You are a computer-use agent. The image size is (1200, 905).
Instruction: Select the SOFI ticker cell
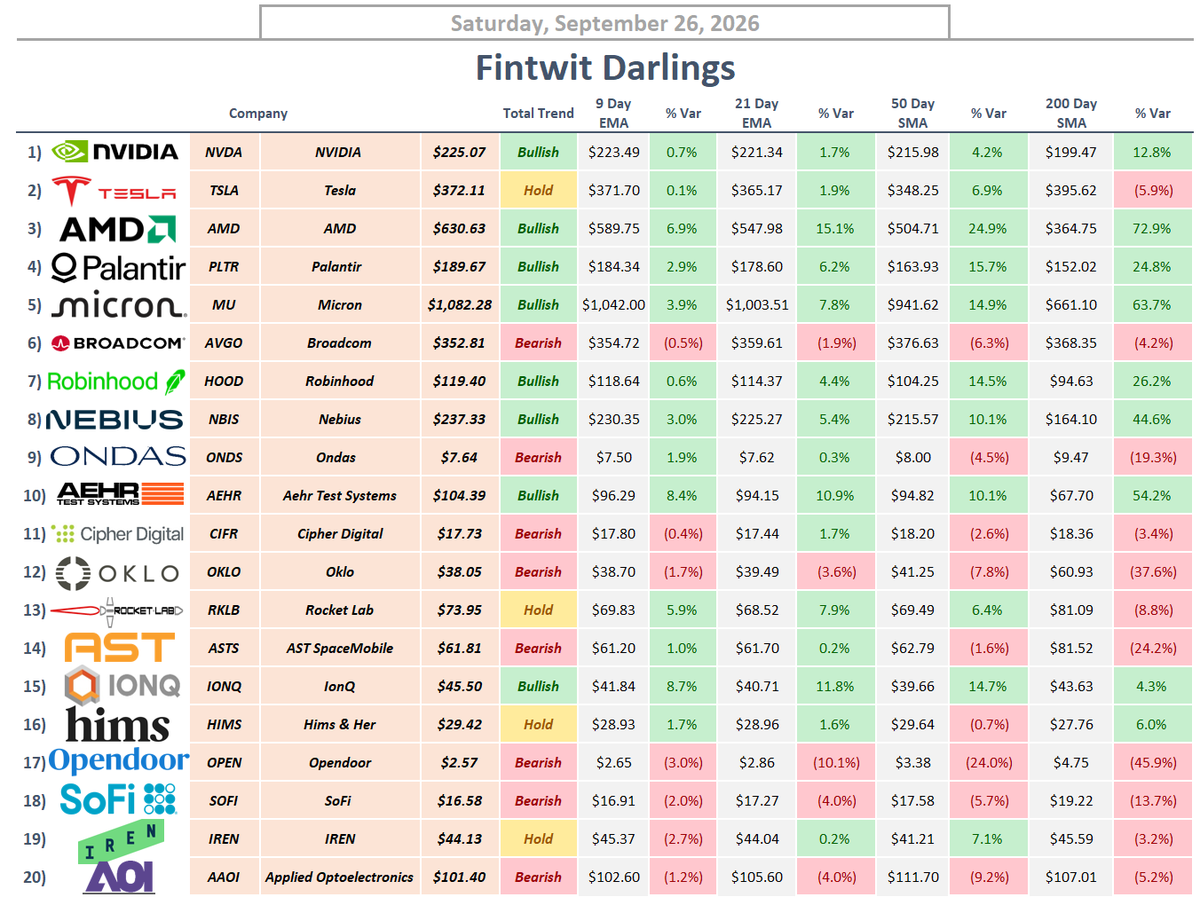pyautogui.click(x=224, y=801)
